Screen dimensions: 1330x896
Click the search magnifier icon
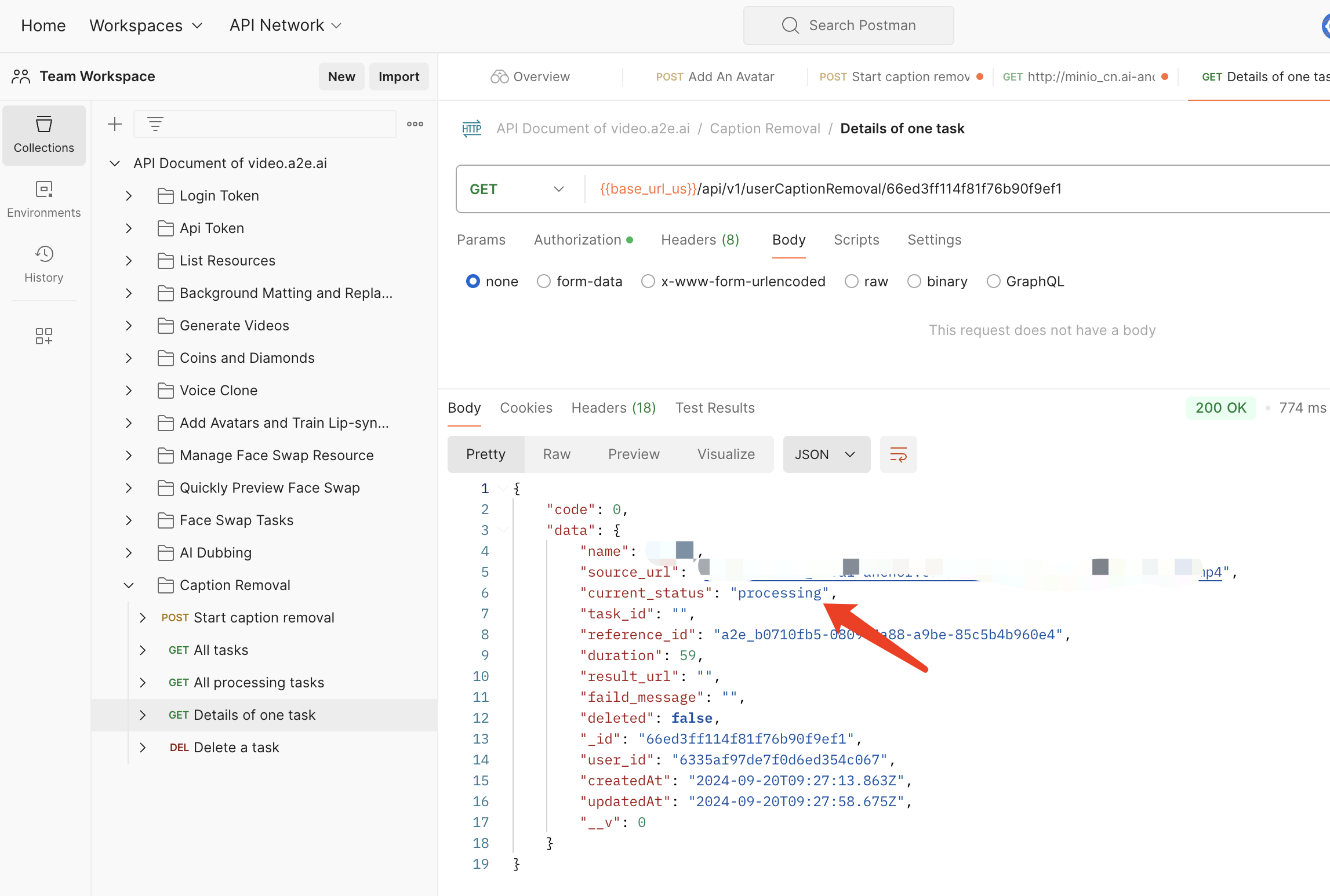pos(790,26)
